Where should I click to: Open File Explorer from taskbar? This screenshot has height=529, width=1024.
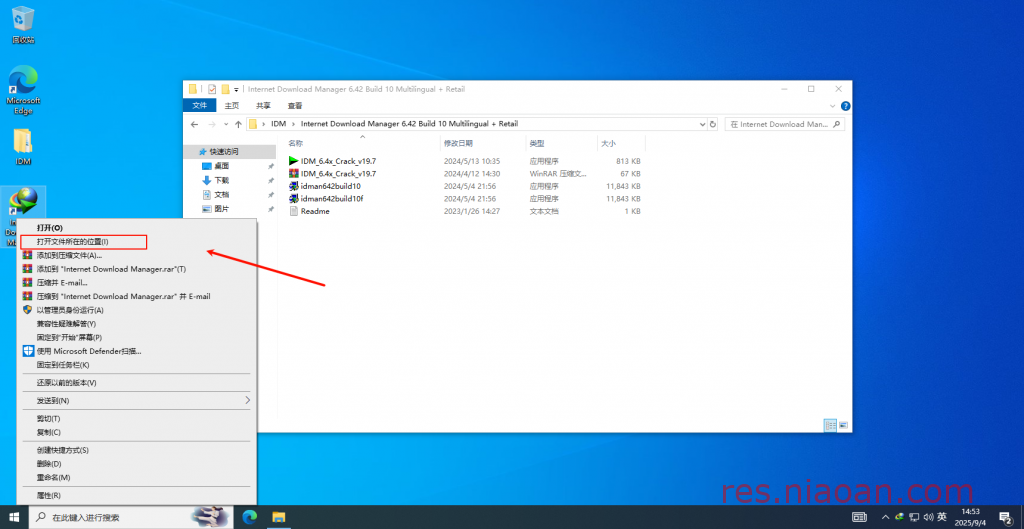coord(279,517)
